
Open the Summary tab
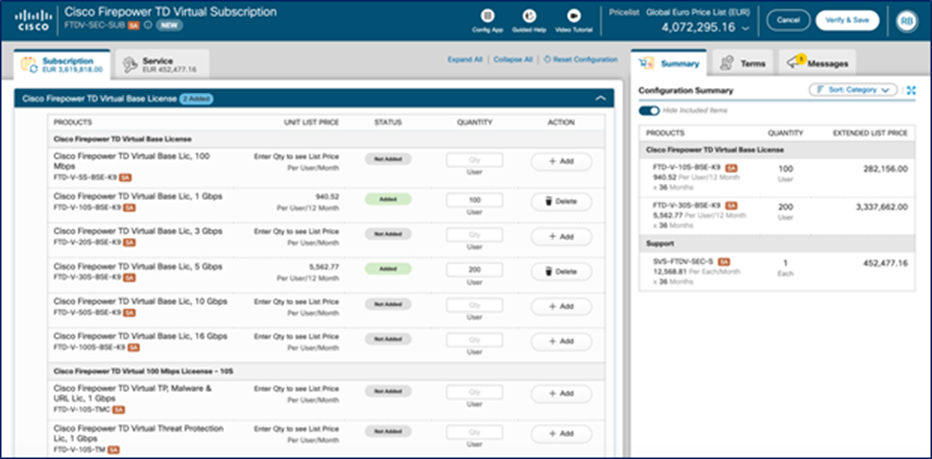pos(668,63)
